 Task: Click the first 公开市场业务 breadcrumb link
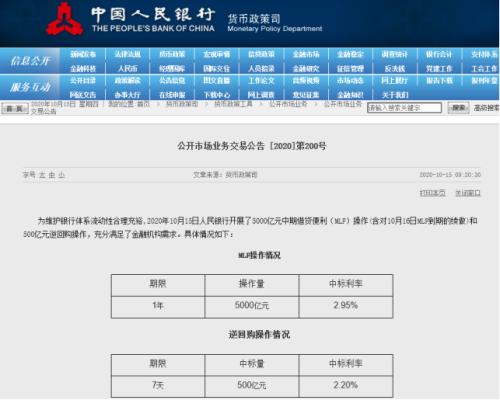pos(288,104)
